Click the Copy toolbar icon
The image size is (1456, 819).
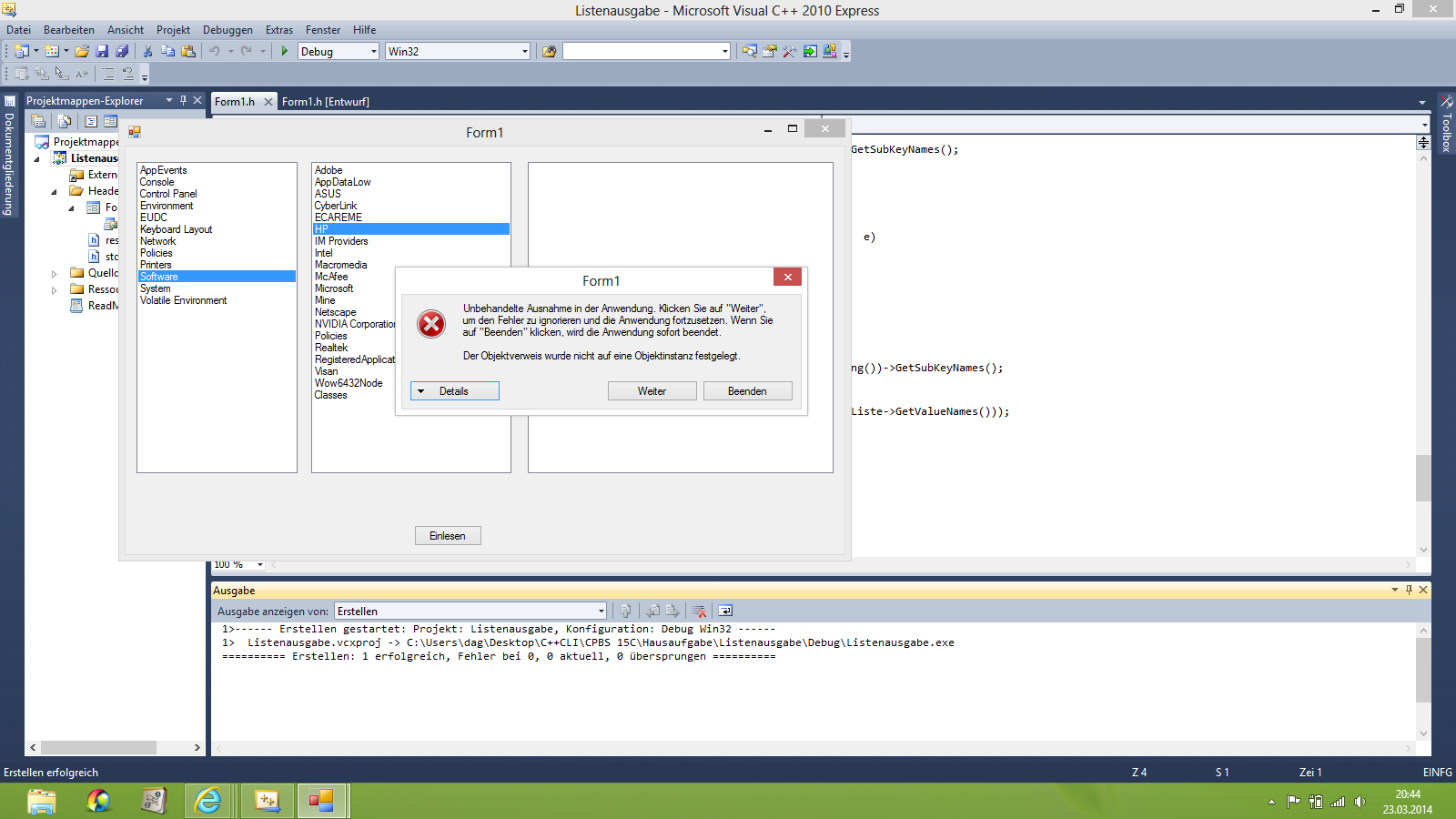pyautogui.click(x=168, y=51)
